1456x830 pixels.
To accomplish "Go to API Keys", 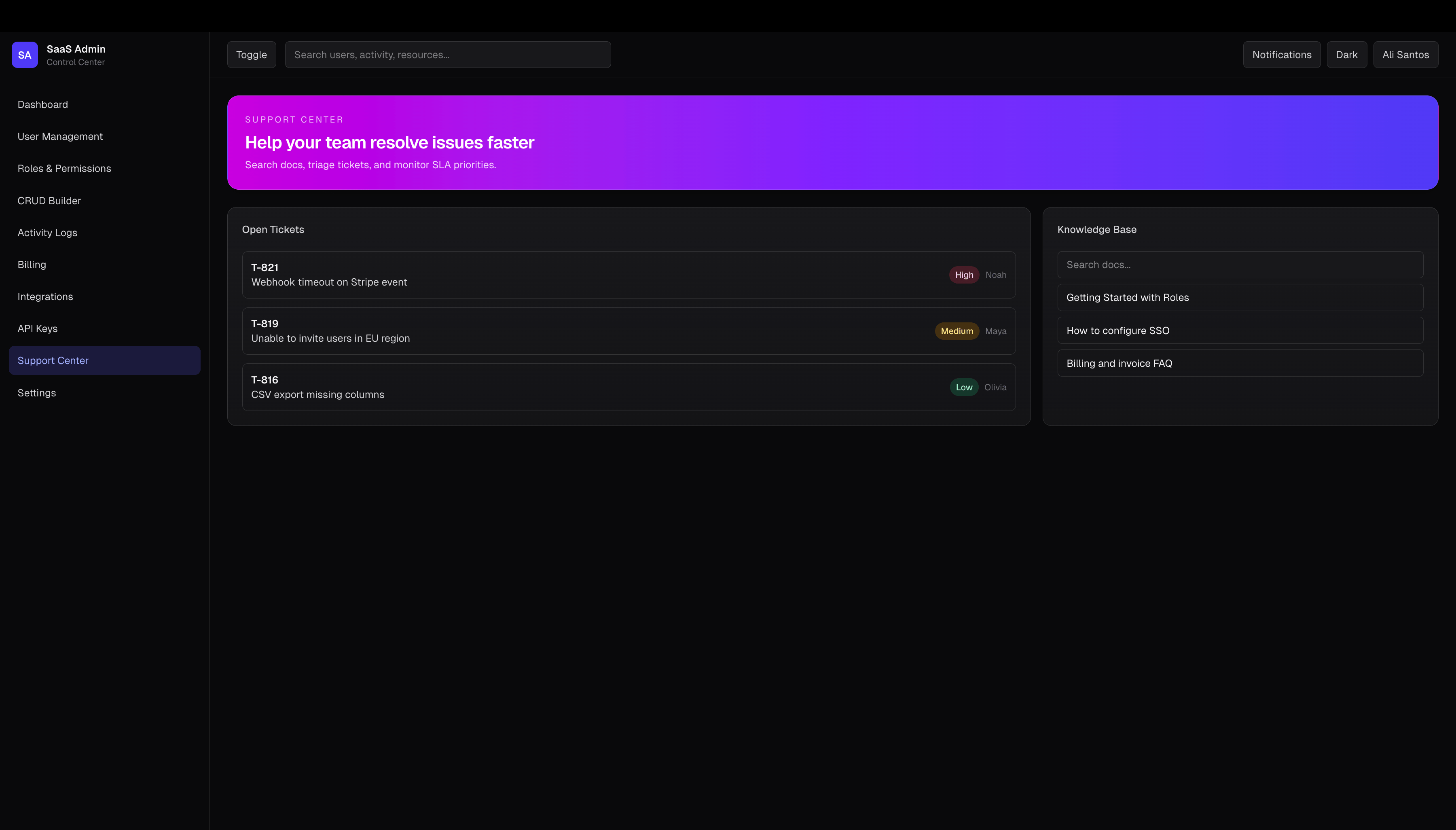I will point(104,328).
